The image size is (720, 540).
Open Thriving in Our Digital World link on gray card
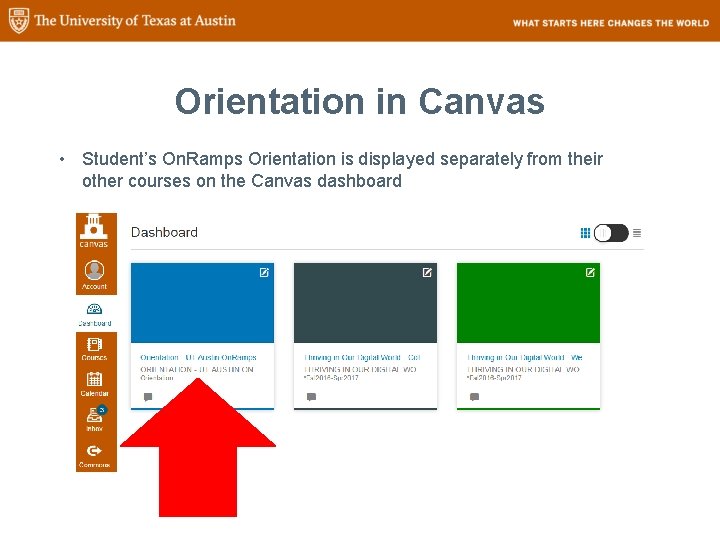point(362,357)
